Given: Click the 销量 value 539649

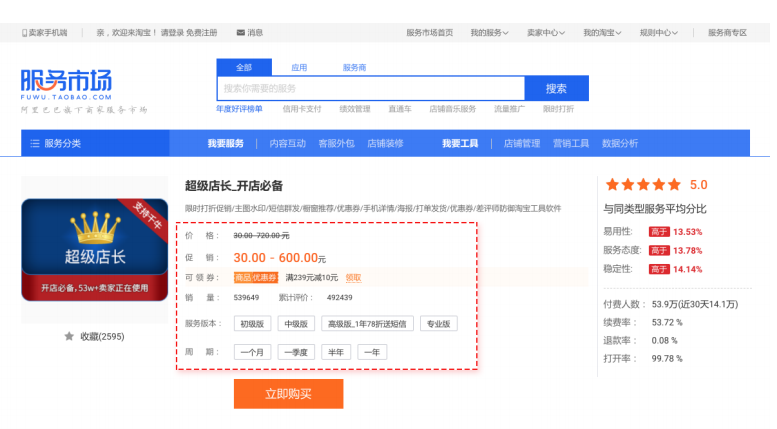Looking at the screenshot, I should 246,298.
